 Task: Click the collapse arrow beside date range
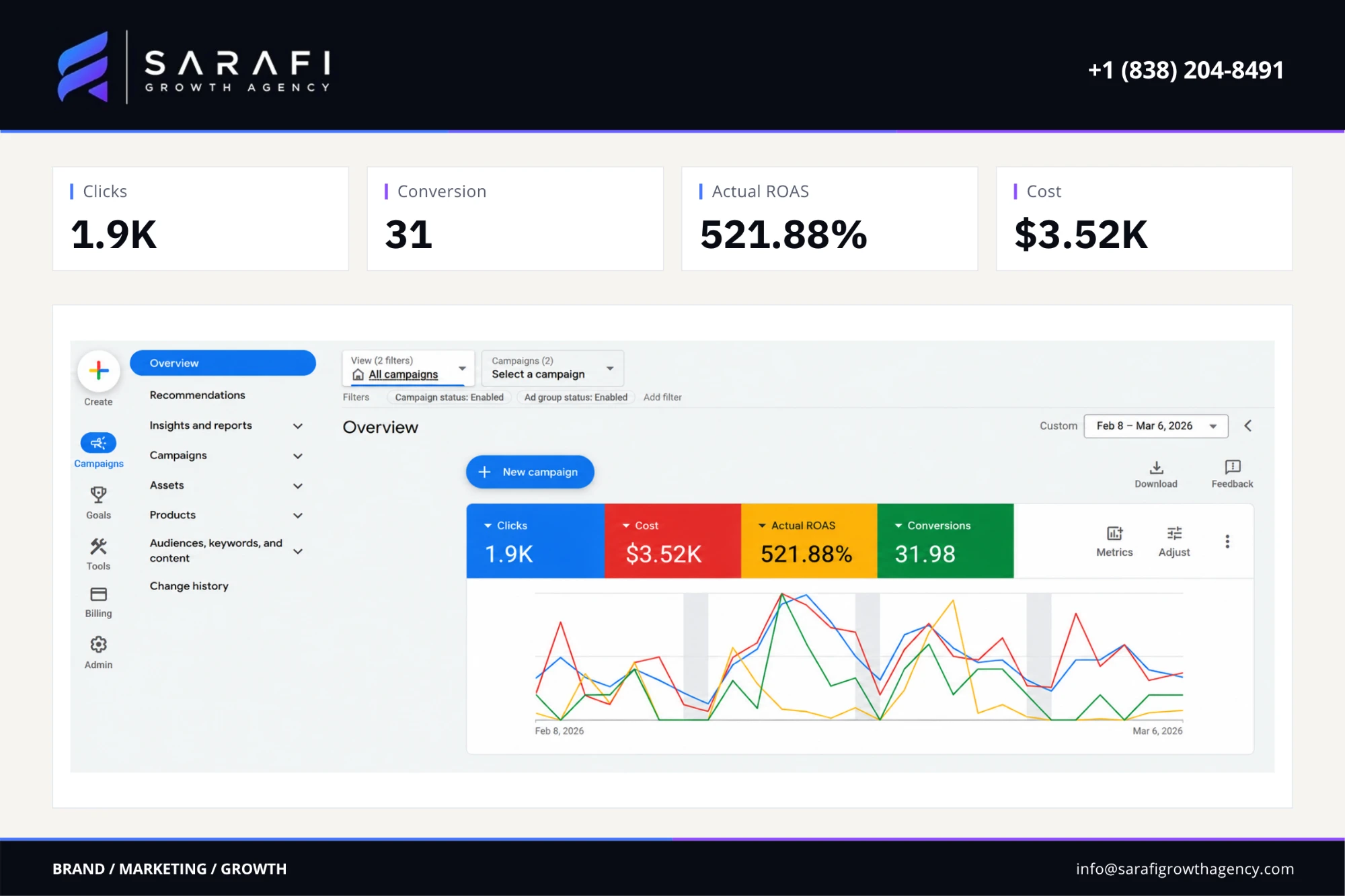pos(1248,426)
